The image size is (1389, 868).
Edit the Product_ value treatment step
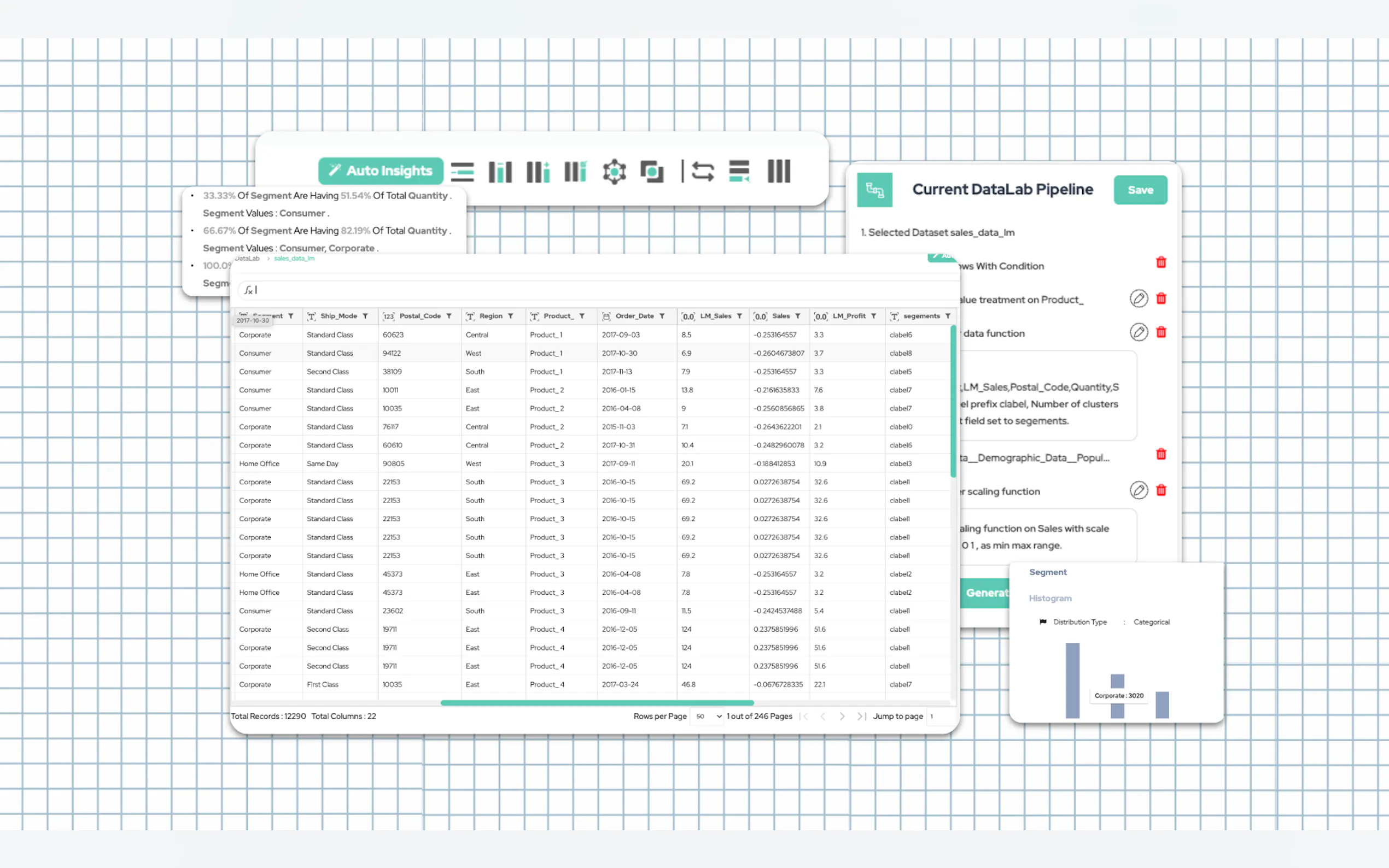coord(1138,298)
